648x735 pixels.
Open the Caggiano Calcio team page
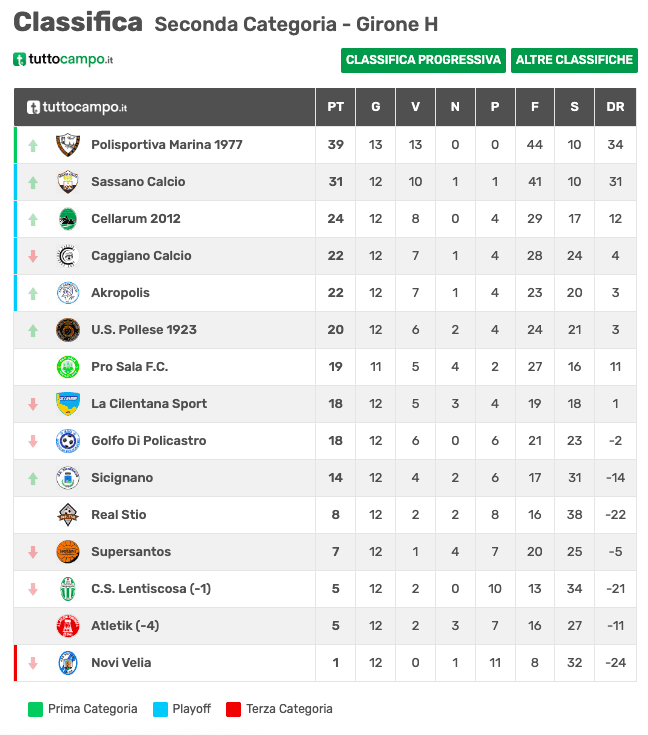pos(141,256)
